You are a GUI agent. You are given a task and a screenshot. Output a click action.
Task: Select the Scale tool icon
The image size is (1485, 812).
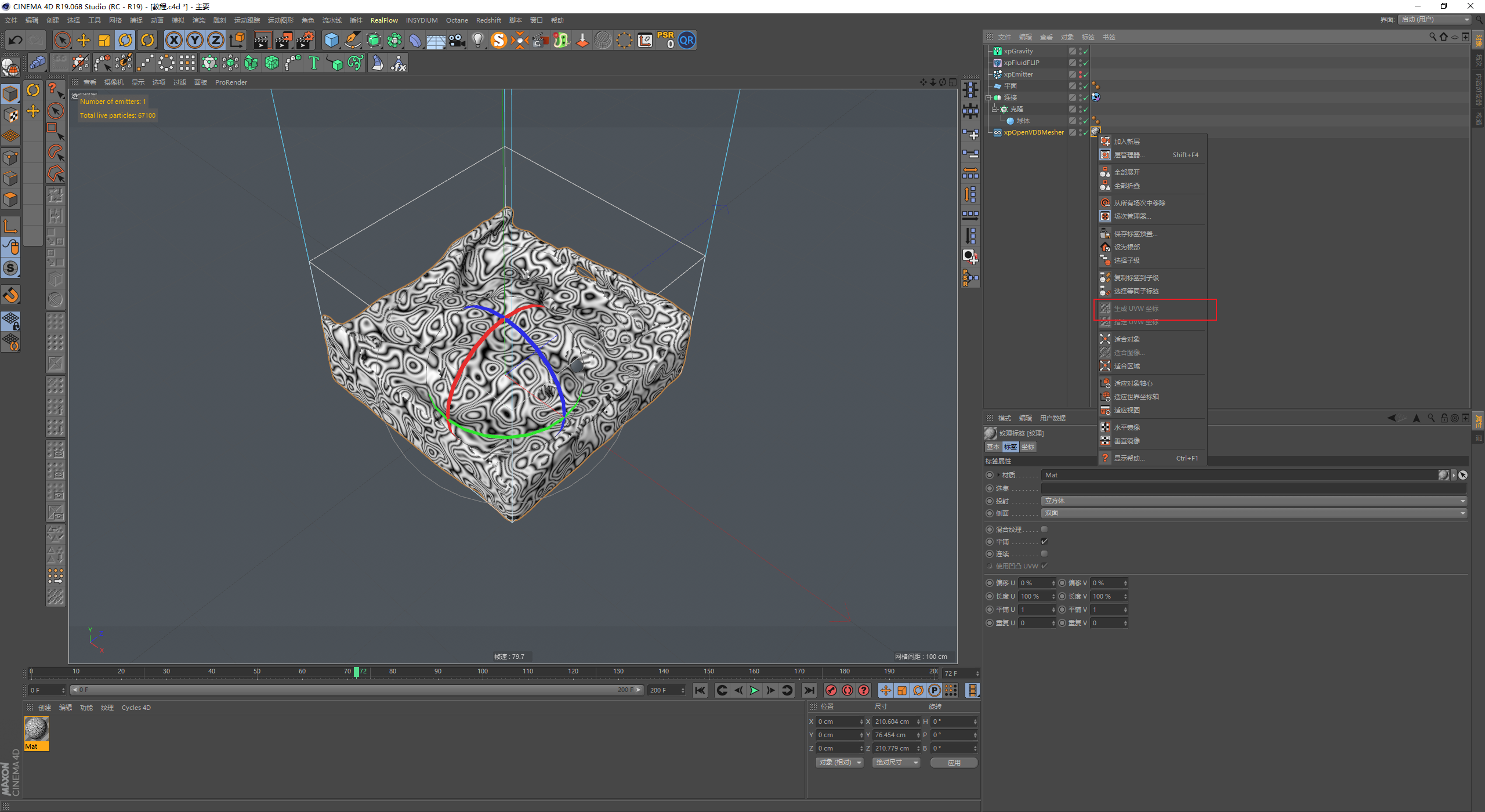[x=104, y=41]
